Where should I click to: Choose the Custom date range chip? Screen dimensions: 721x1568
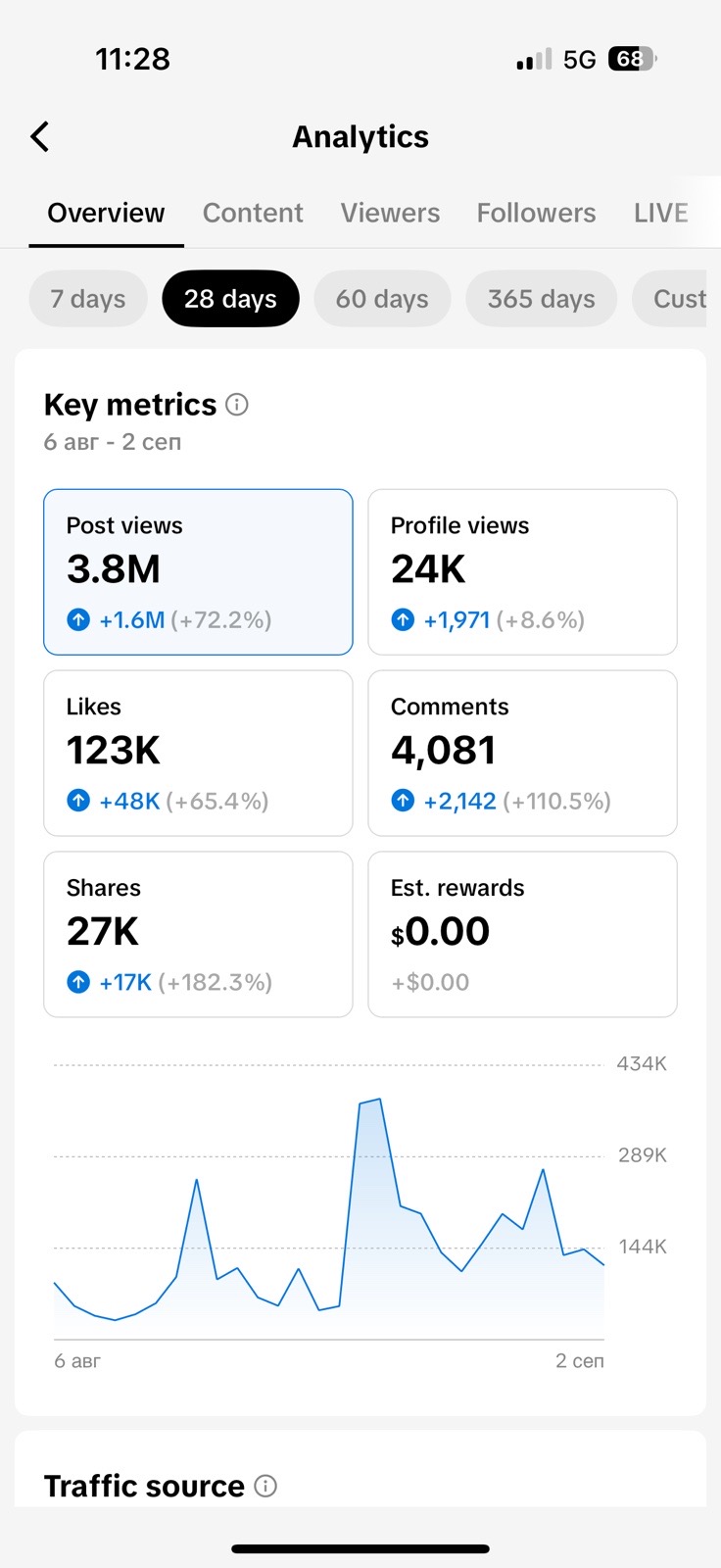coord(678,299)
